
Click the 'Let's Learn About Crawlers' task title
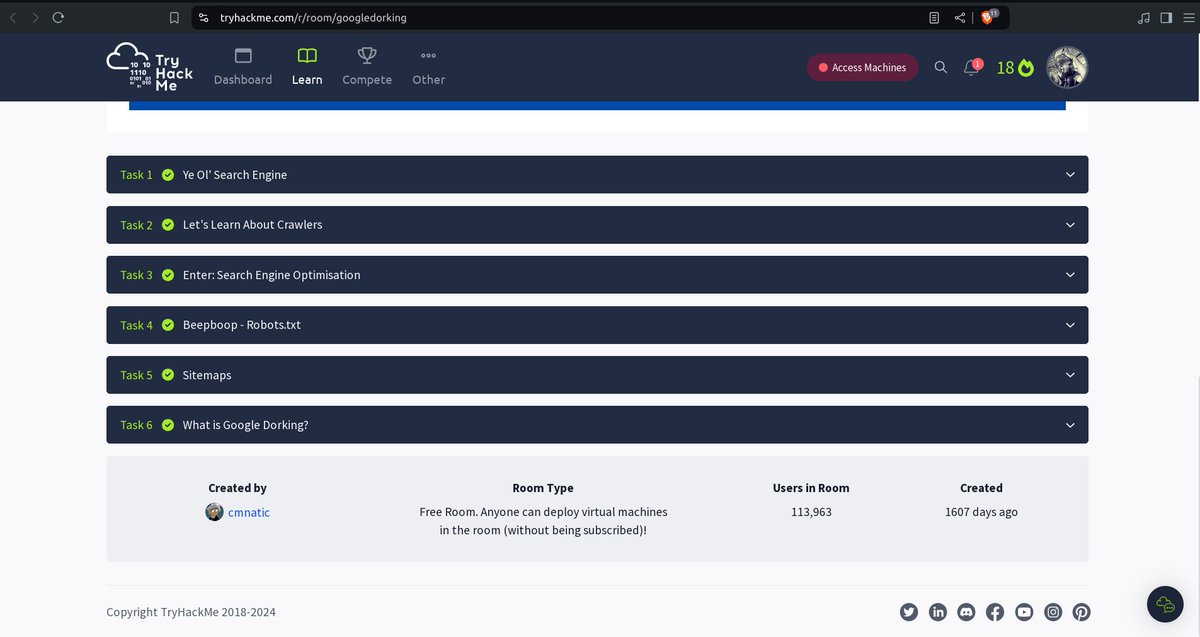click(x=253, y=225)
